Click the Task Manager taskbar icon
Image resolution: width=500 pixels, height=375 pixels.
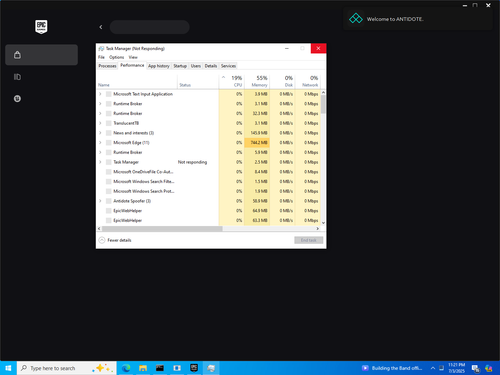click(x=211, y=368)
